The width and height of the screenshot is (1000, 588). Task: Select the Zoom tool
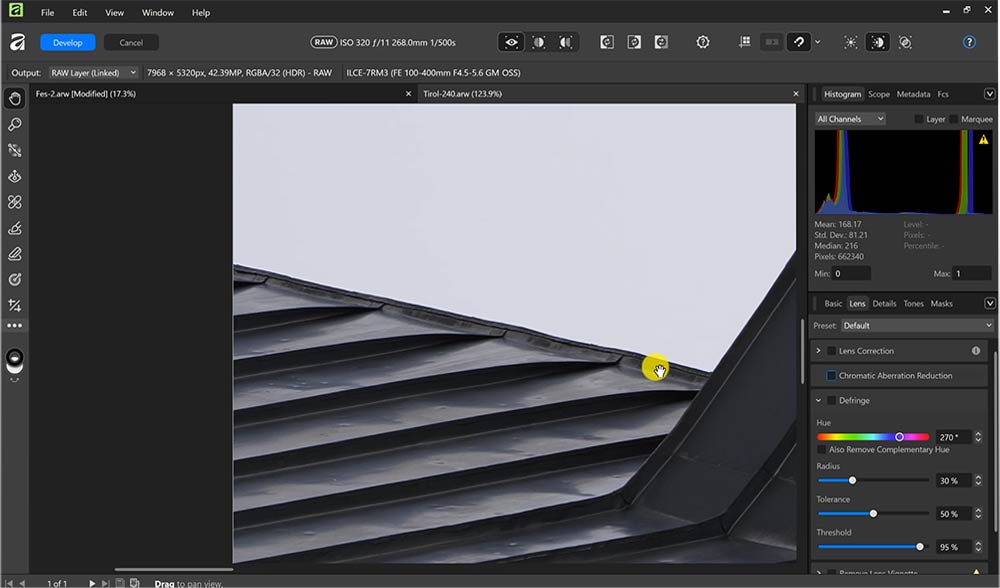click(15, 124)
